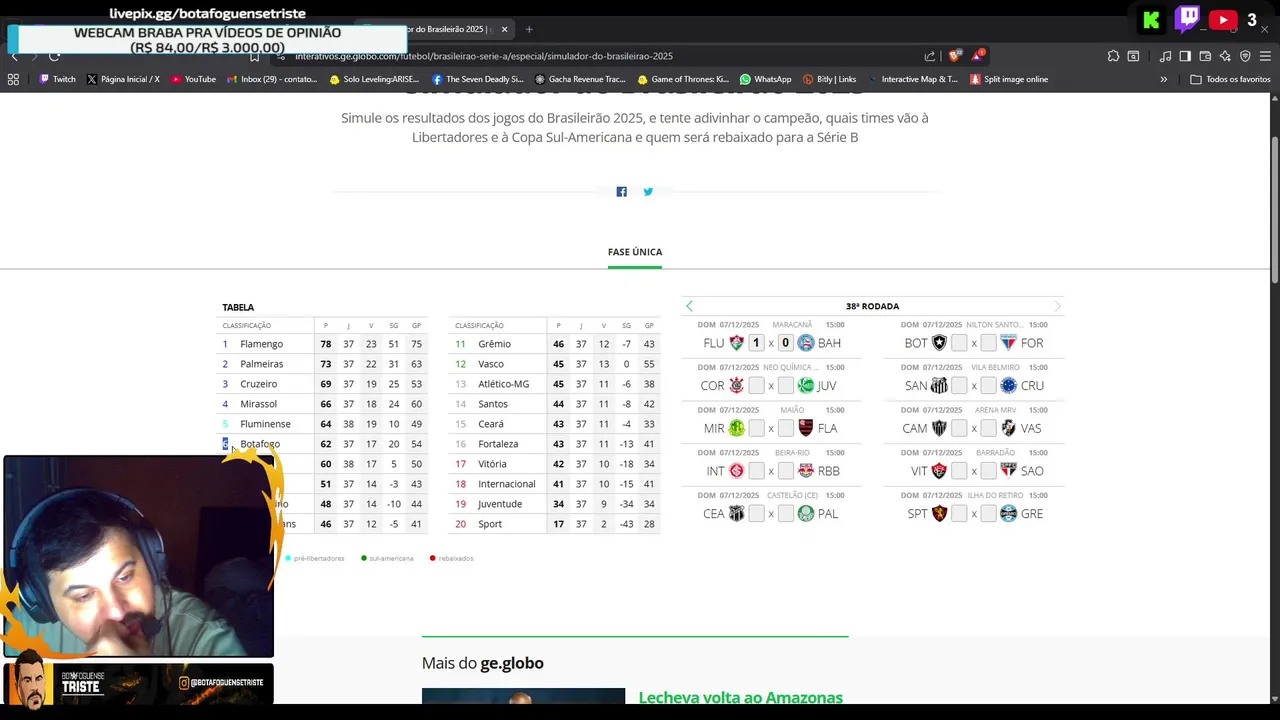Click Flamengo in the classification table
The width and height of the screenshot is (1280, 720).
pyautogui.click(x=262, y=344)
